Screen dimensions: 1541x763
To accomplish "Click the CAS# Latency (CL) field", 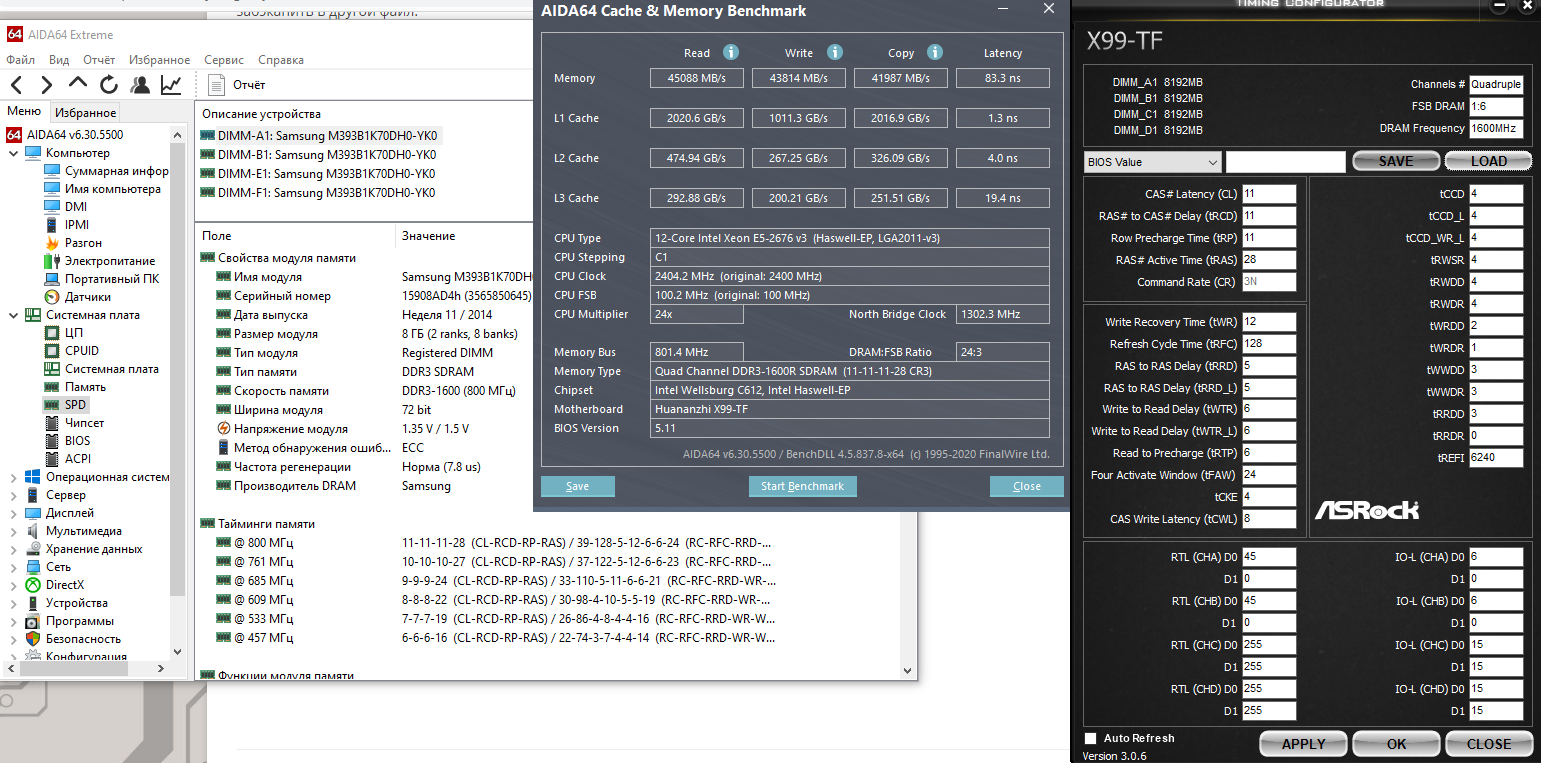I will (x=1269, y=194).
